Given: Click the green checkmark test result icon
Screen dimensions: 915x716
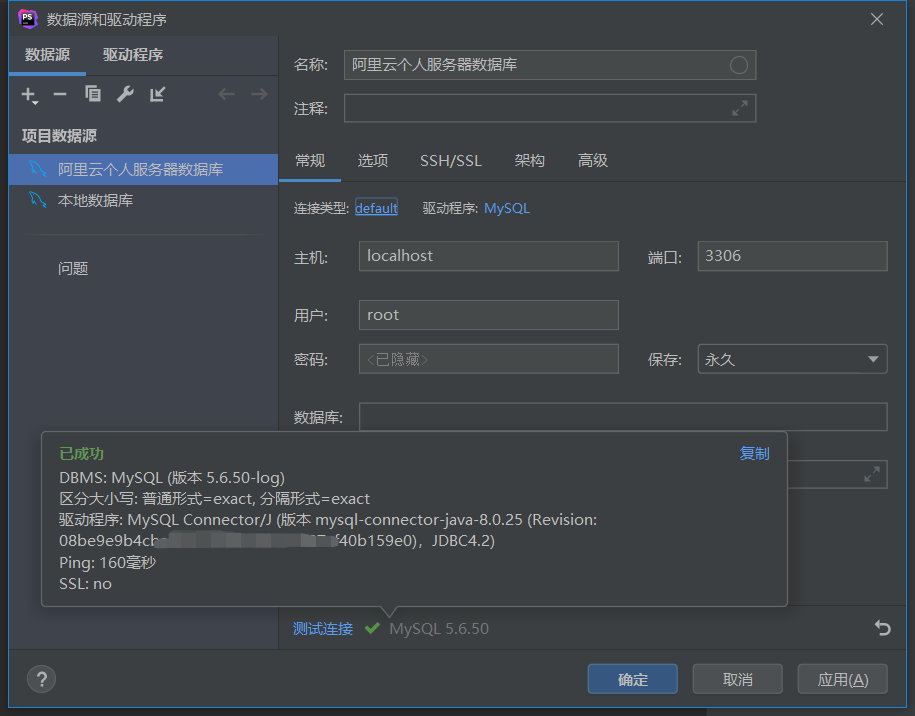Looking at the screenshot, I should [x=372, y=628].
